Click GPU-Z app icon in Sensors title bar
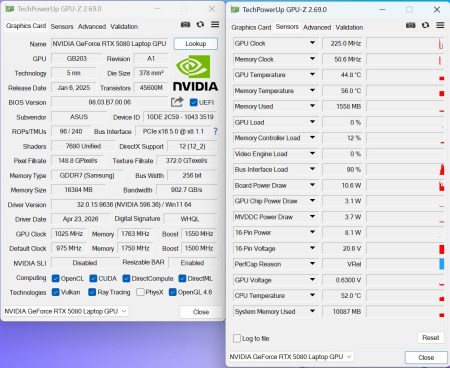The width and height of the screenshot is (450, 368). pos(235,9)
